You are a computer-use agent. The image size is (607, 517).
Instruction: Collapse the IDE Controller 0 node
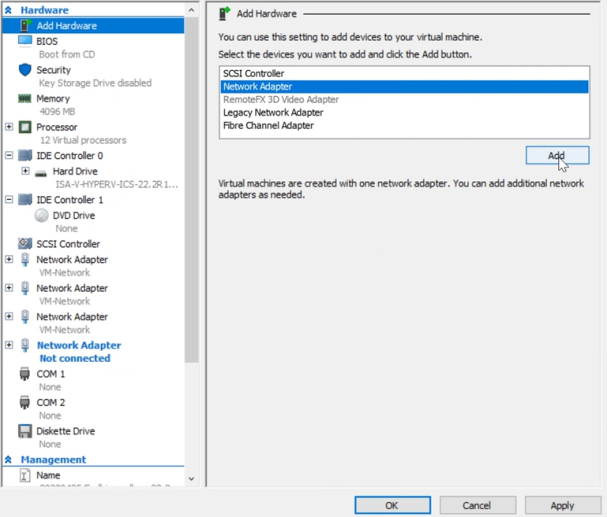[9, 156]
